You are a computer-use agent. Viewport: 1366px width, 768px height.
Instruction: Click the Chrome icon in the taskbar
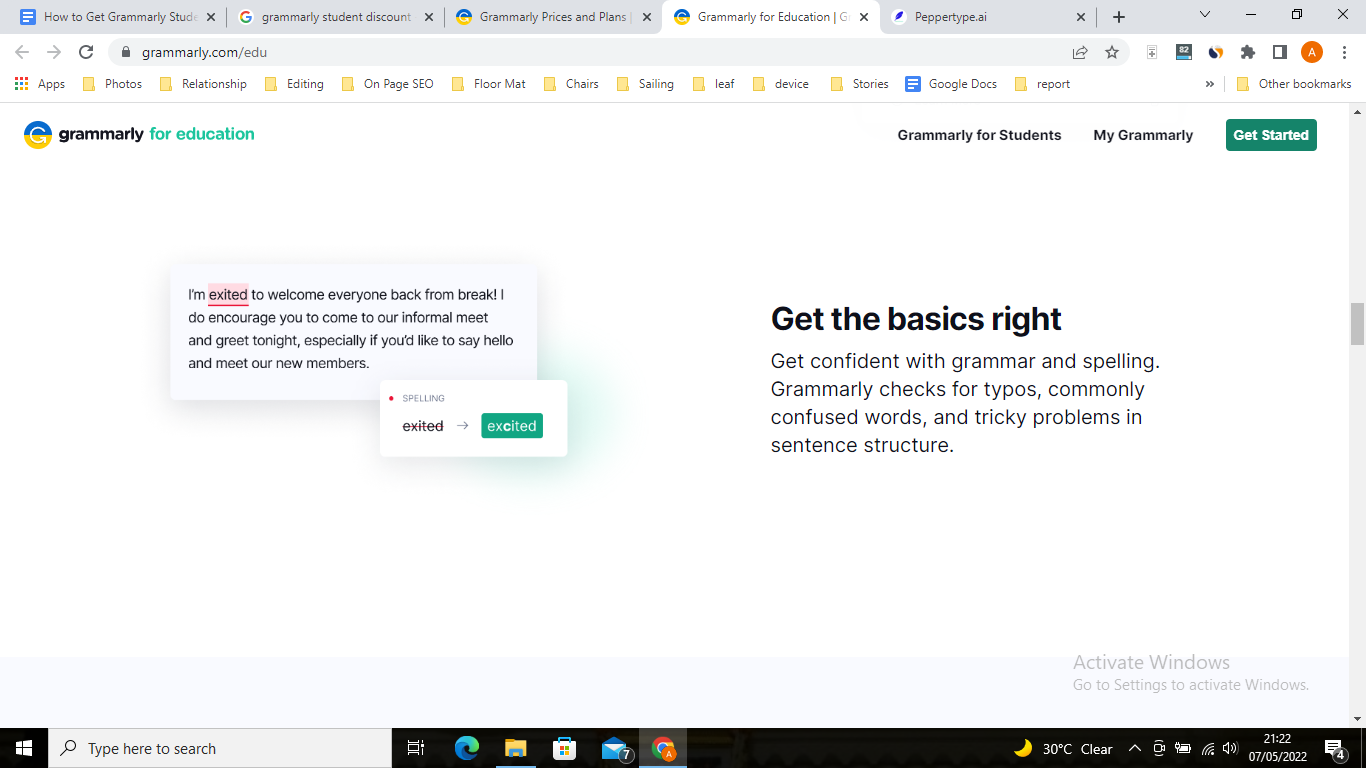[x=663, y=748]
